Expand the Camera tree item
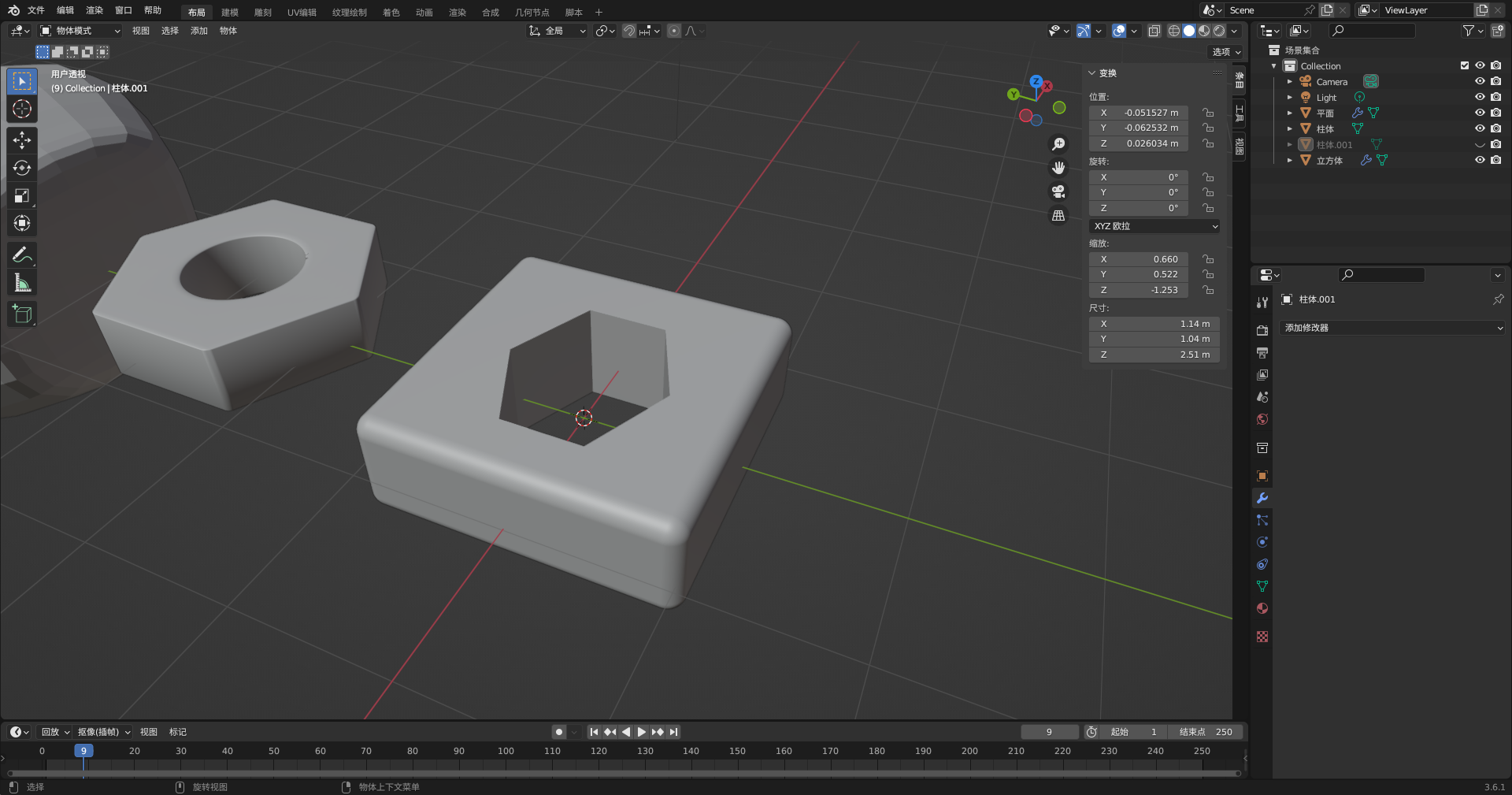1512x795 pixels. pyautogui.click(x=1290, y=82)
